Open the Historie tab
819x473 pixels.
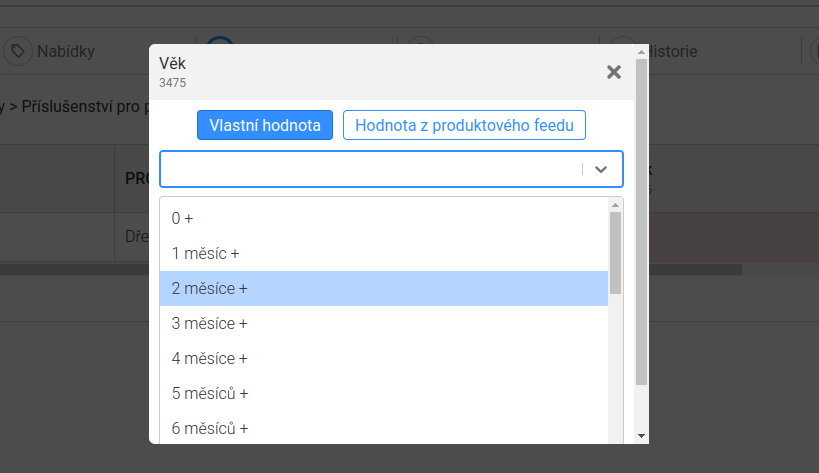(673, 51)
